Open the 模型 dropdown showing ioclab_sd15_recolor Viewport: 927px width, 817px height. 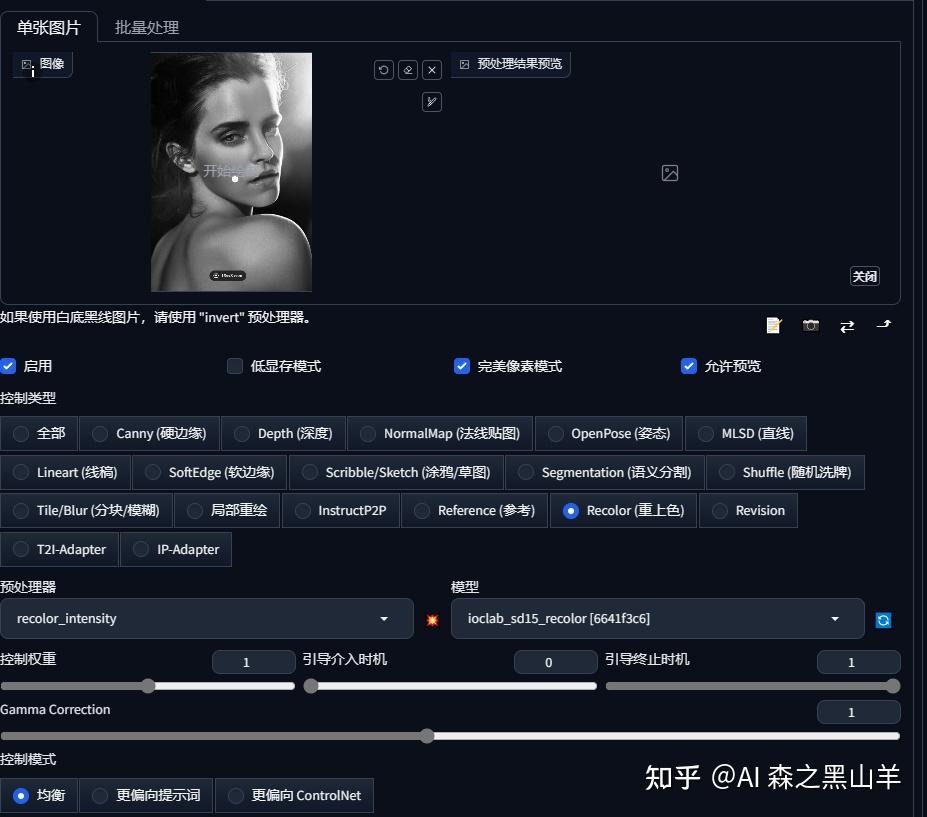click(656, 619)
